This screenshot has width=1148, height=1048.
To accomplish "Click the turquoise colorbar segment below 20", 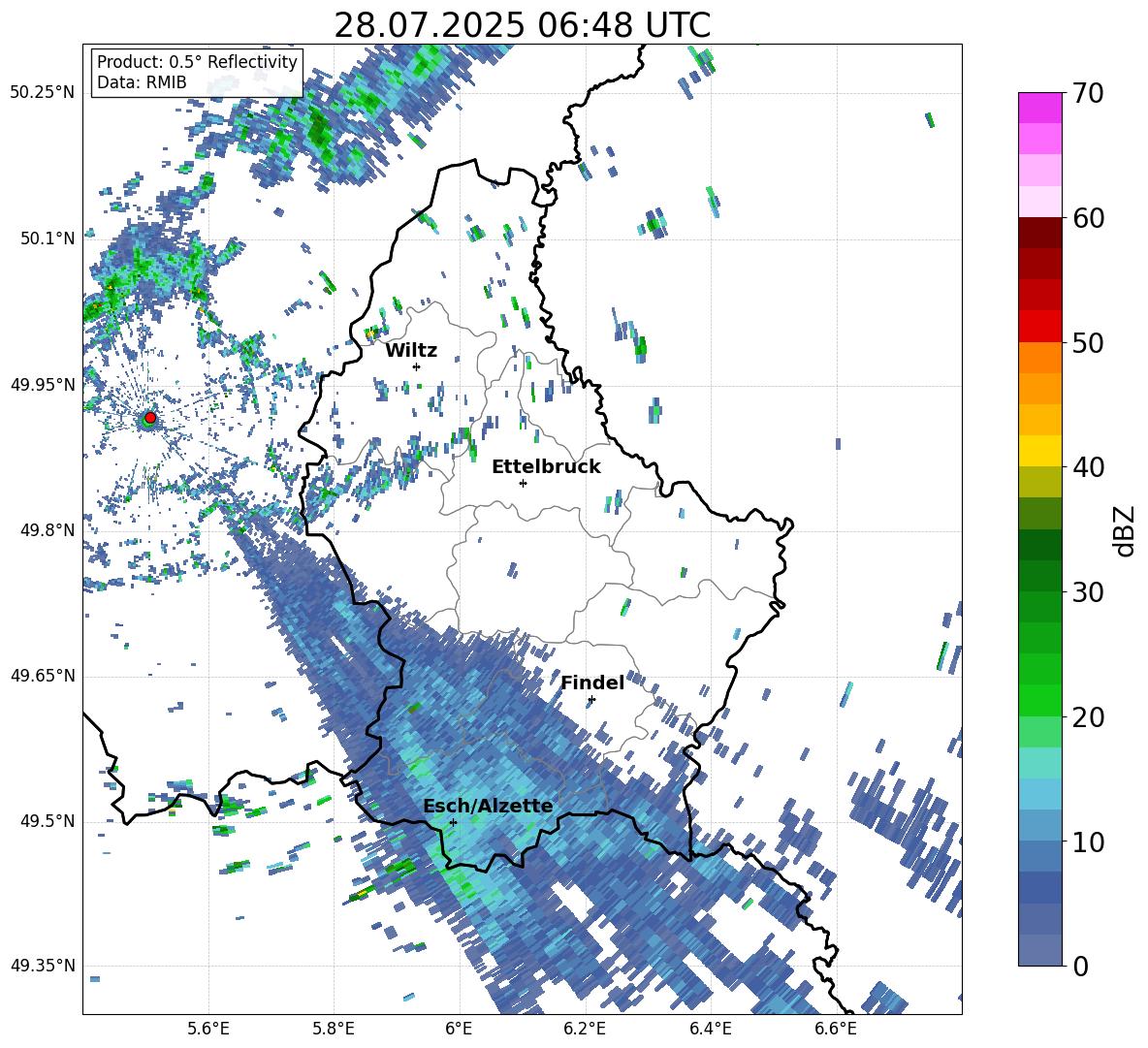I will (x=1039, y=763).
